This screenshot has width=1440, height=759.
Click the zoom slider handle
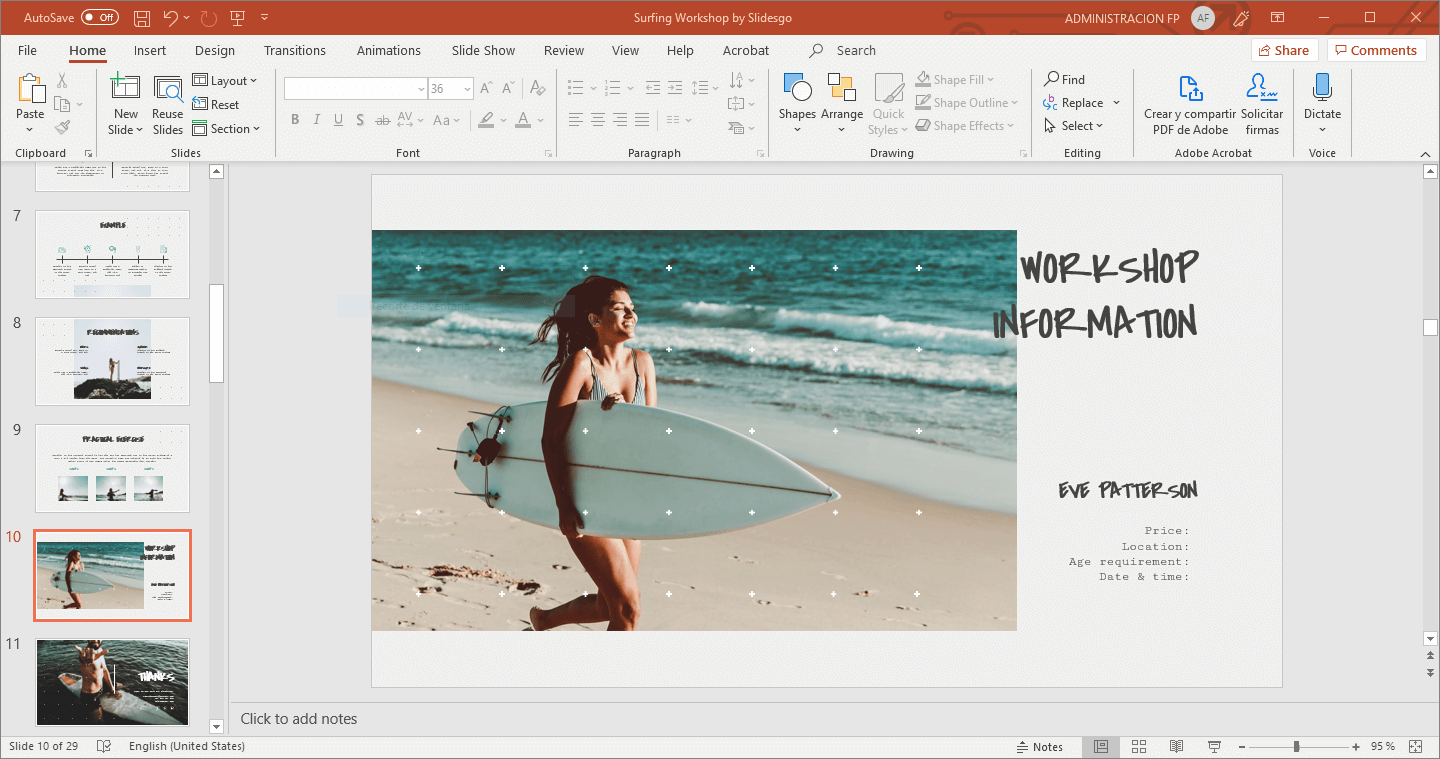pyautogui.click(x=1296, y=747)
